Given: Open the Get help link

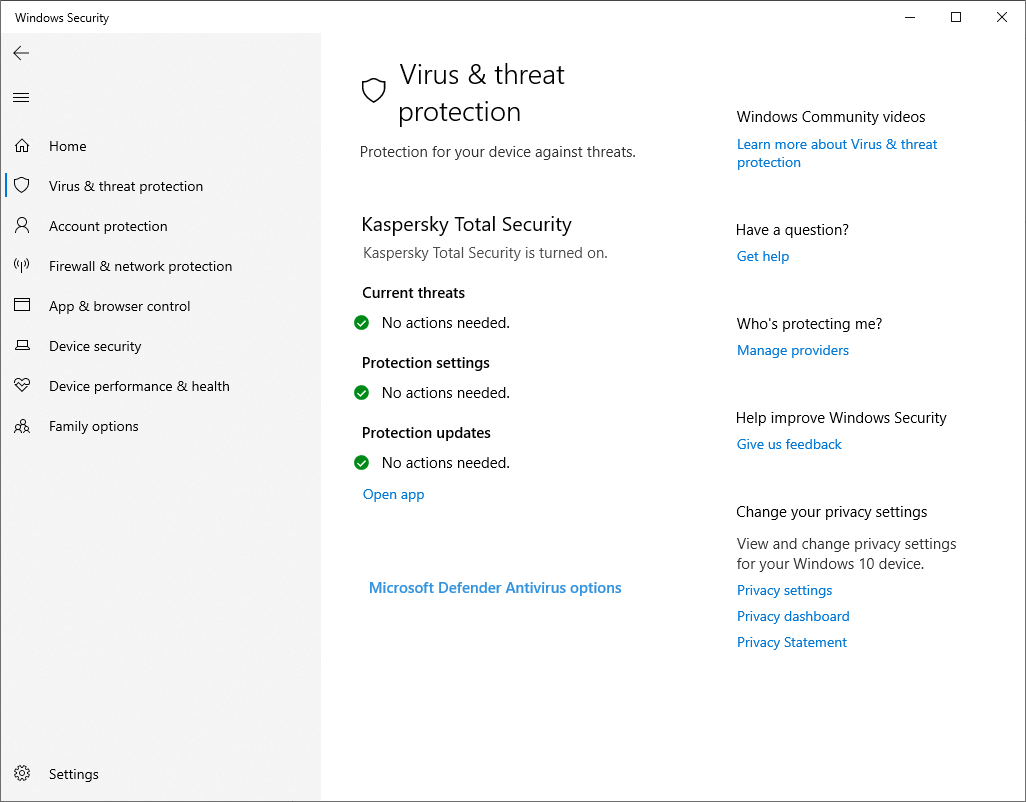Looking at the screenshot, I should pos(763,256).
